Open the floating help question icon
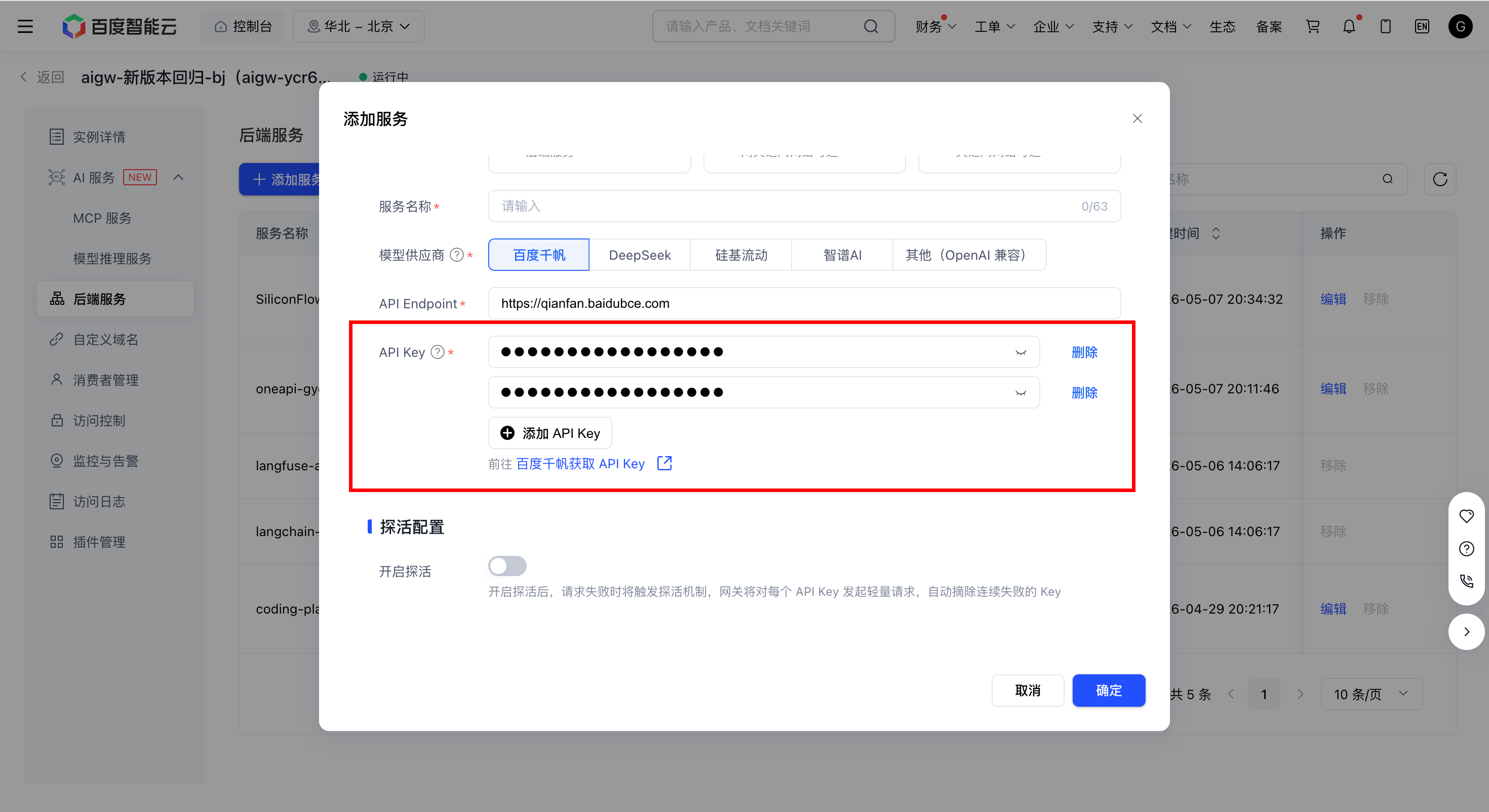This screenshot has width=1489, height=812. coord(1466,548)
